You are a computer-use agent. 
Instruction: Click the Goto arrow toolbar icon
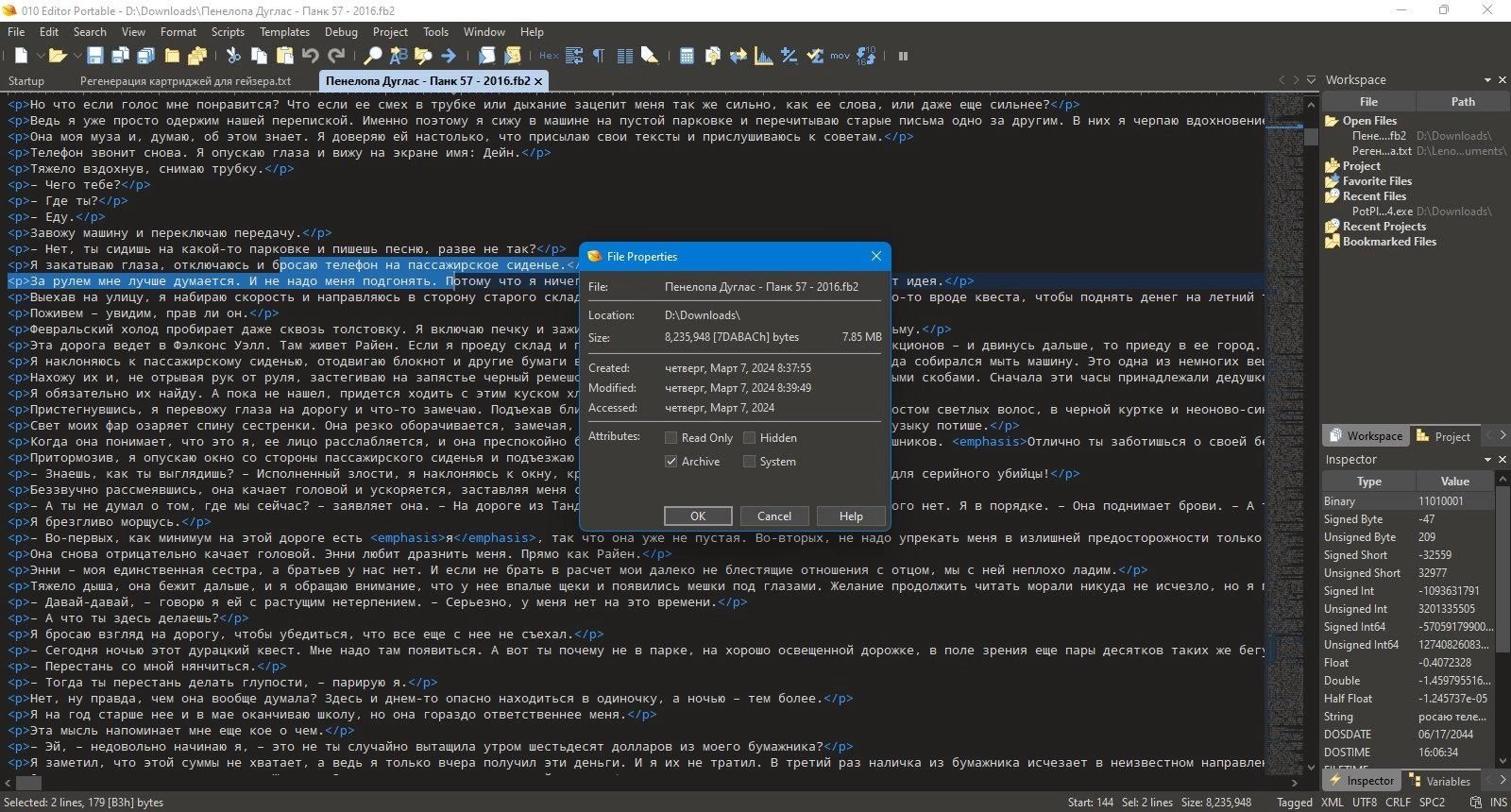coord(449,56)
